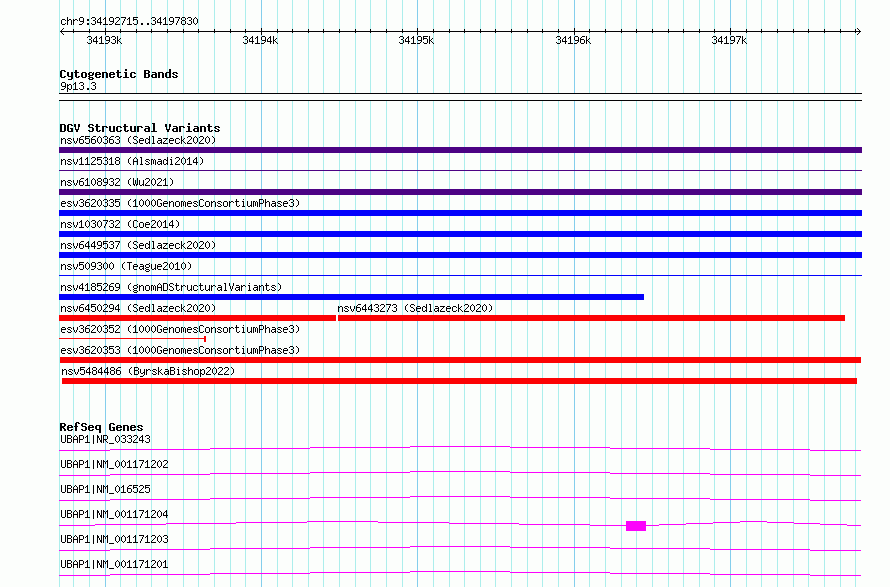
Task: Open the UBAP1|NM_001171203 transcript label
Action: (x=114, y=539)
